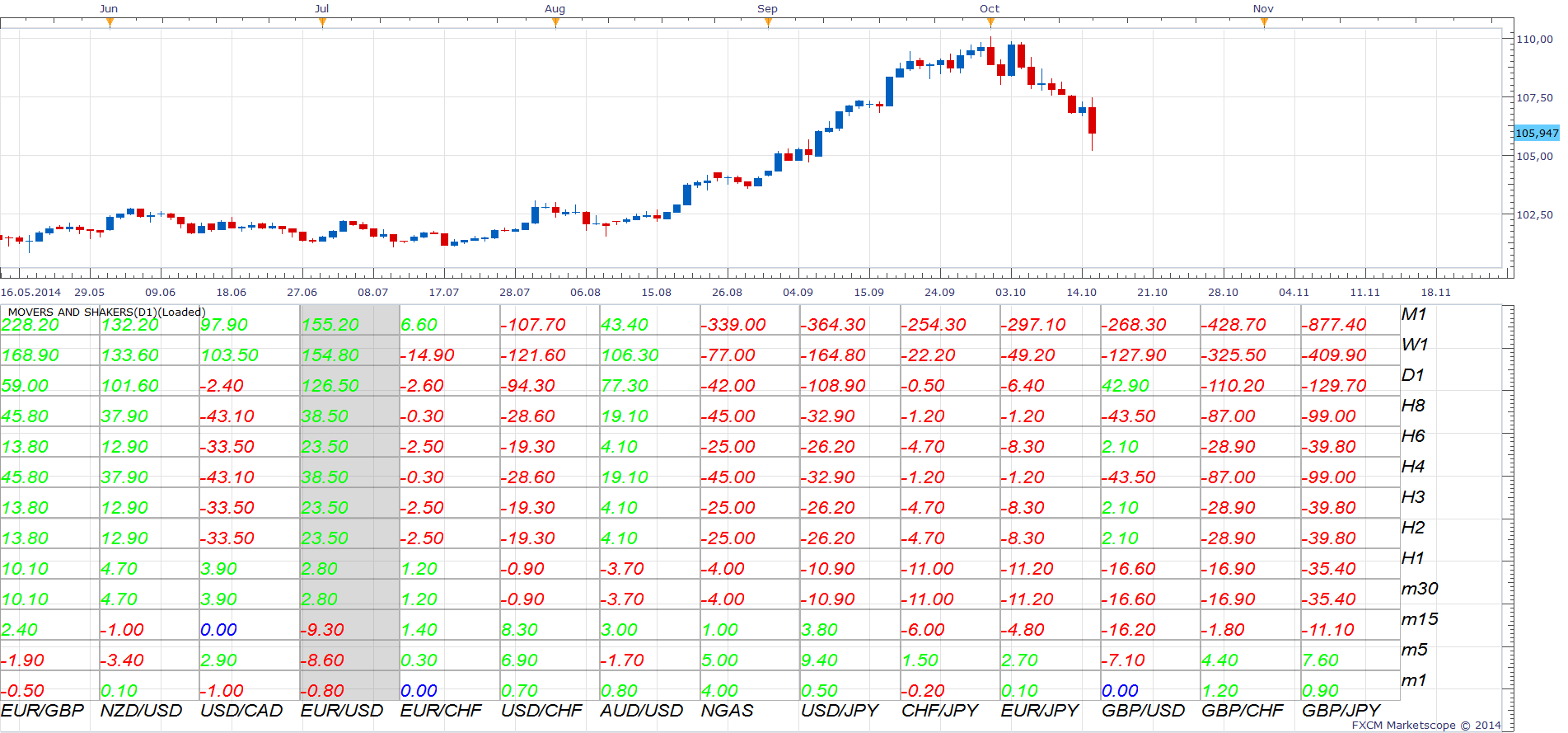Select the EUR/USD column label
Image resolution: width=1568 pixels, height=733 pixels.
click(x=342, y=711)
